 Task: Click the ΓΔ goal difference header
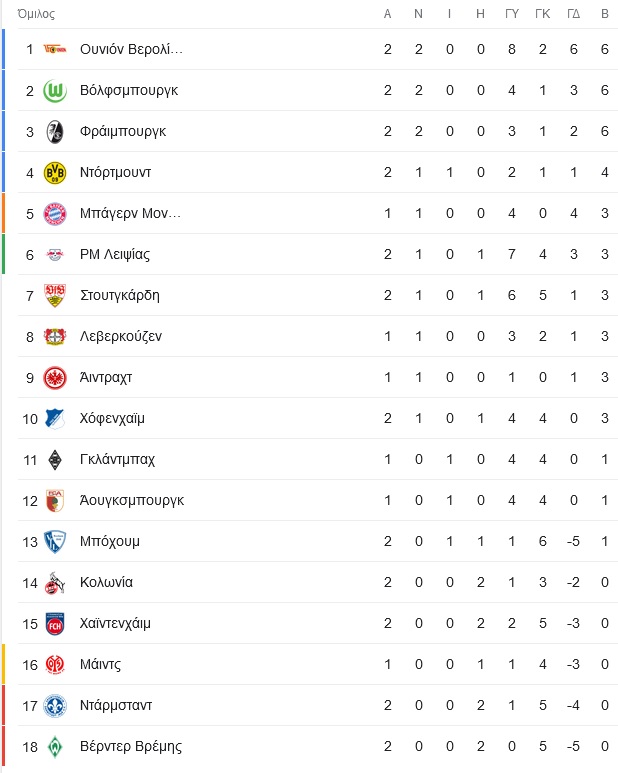pos(574,14)
